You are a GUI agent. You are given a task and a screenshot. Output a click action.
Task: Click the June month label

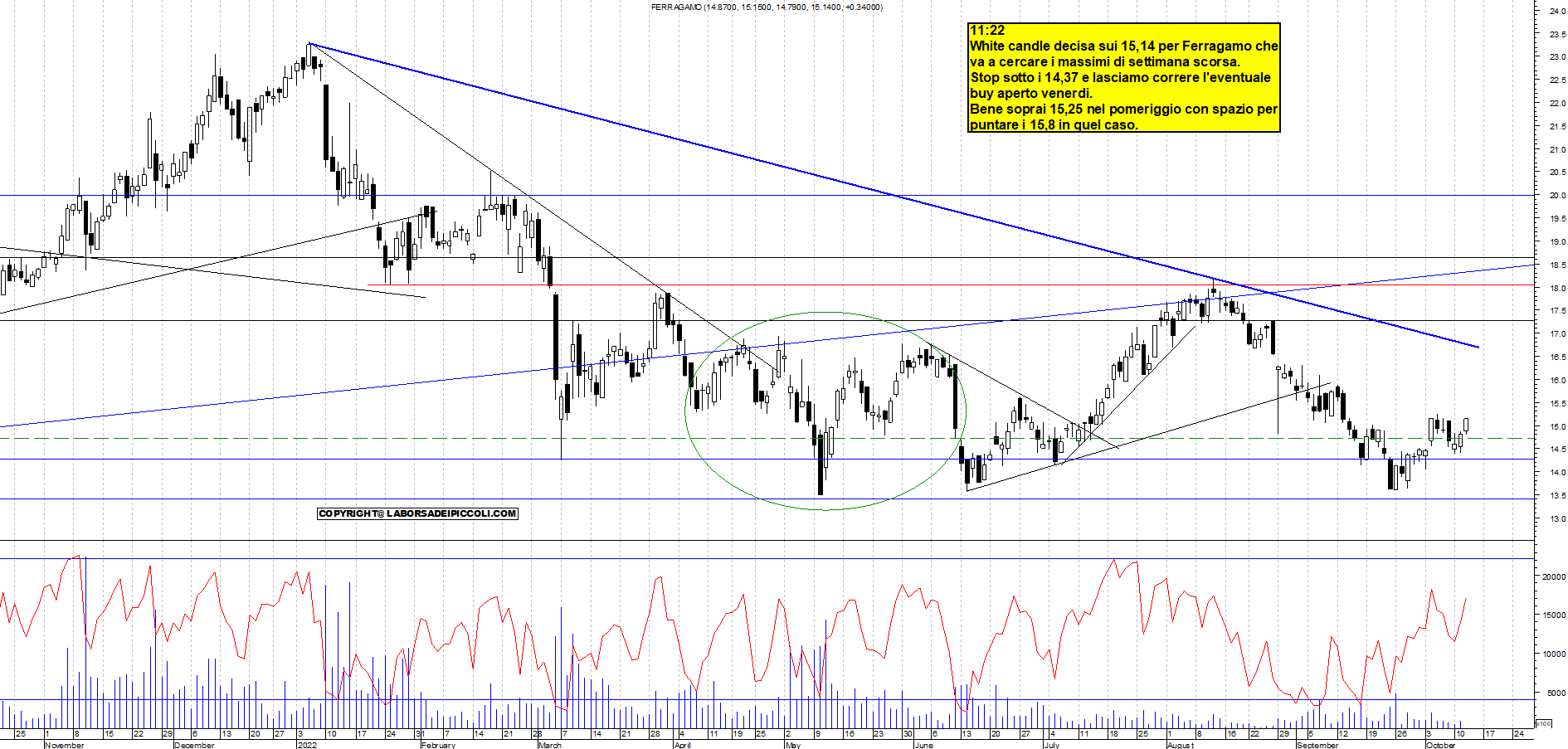(x=923, y=745)
